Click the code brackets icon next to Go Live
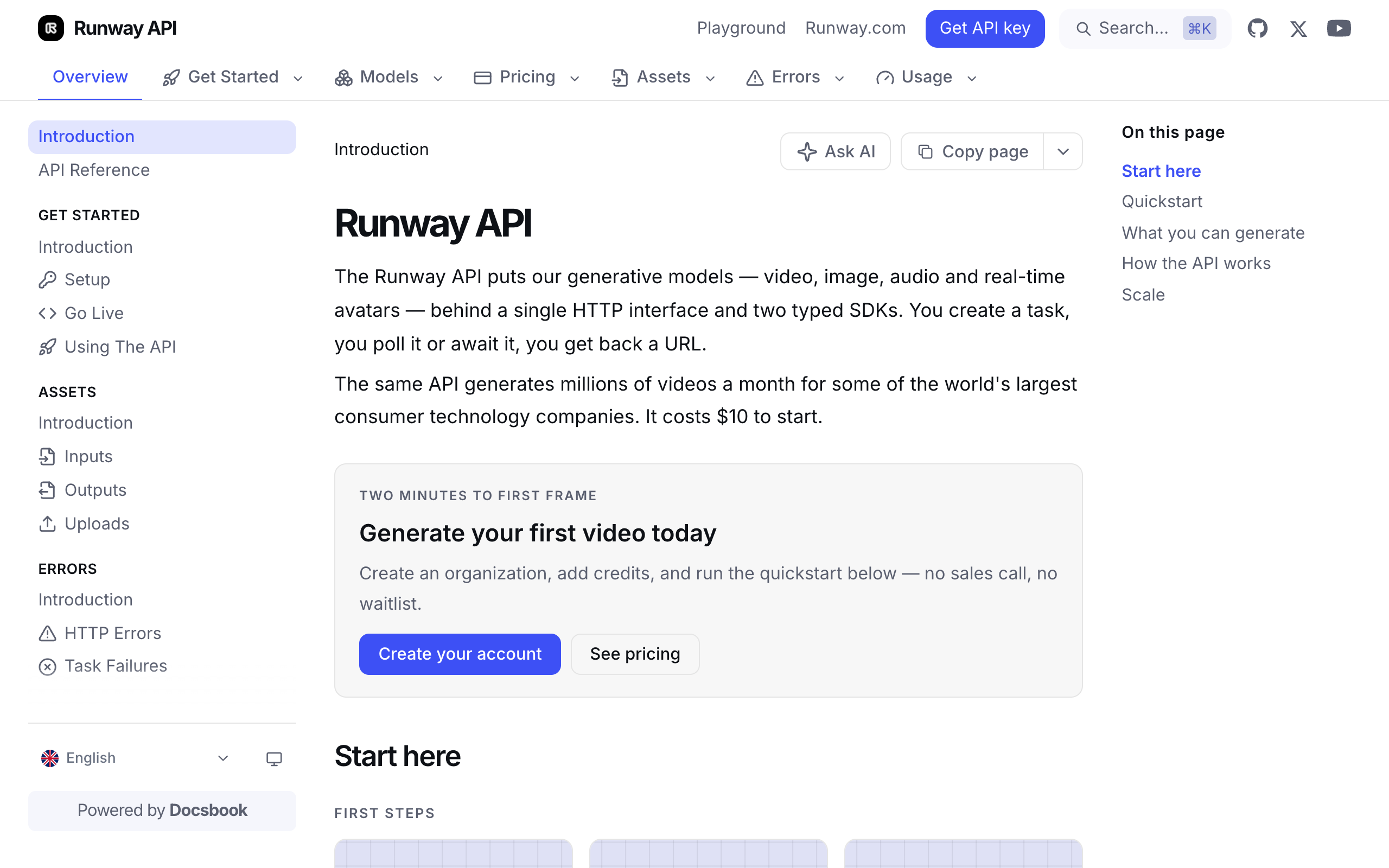This screenshot has width=1389, height=868. (47, 314)
